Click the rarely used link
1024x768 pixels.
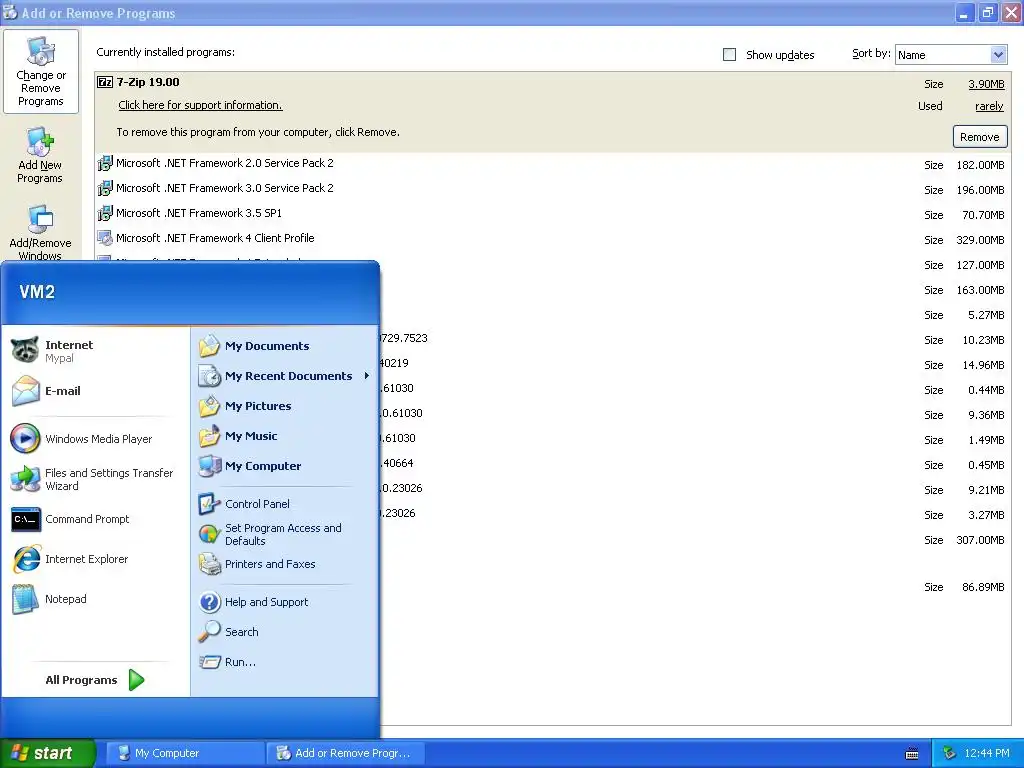(x=989, y=106)
